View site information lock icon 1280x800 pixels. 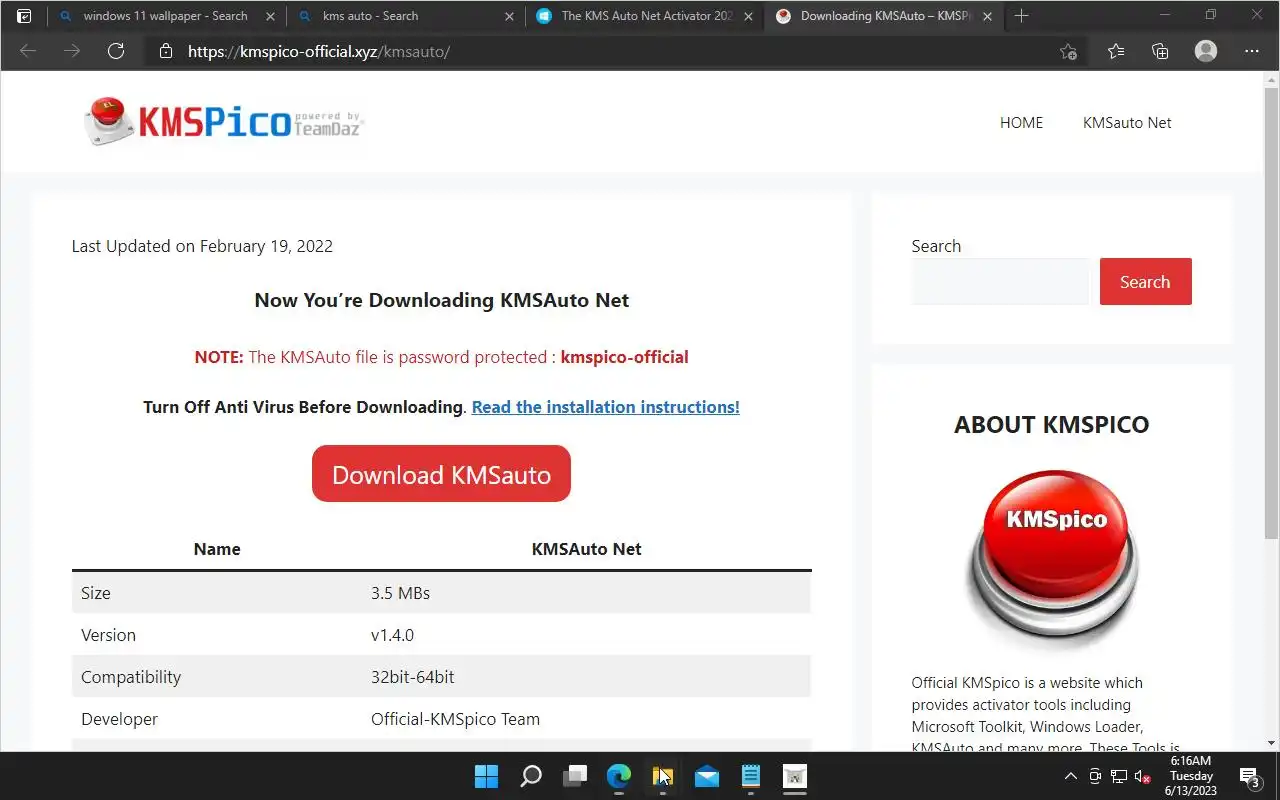point(167,51)
